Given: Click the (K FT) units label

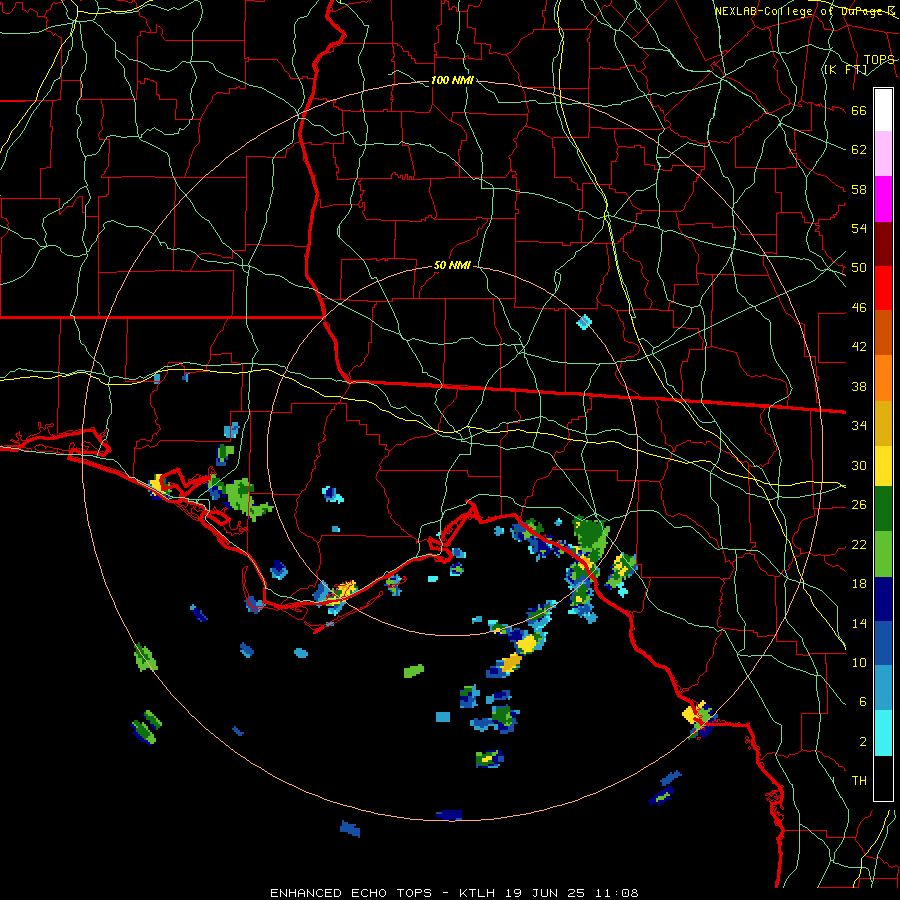Looking at the screenshot, I should [845, 69].
